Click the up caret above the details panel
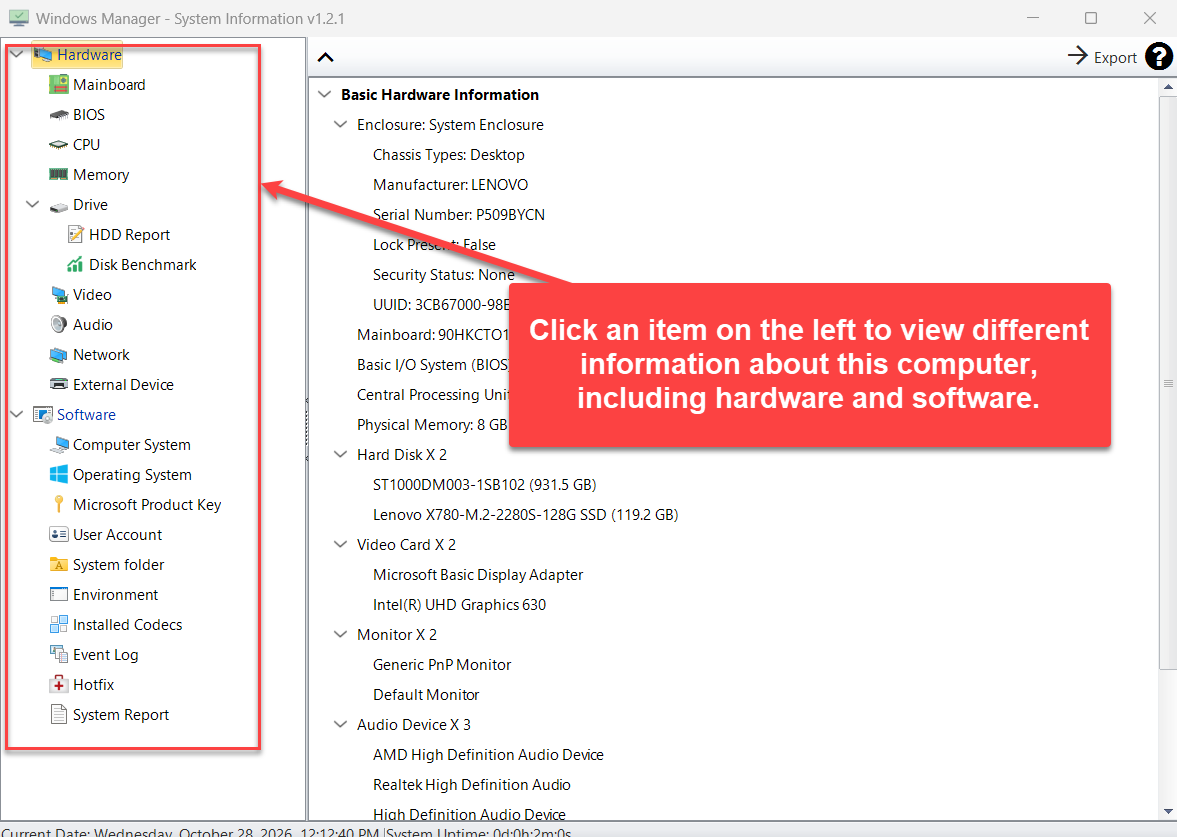The image size is (1177, 837). (325, 57)
